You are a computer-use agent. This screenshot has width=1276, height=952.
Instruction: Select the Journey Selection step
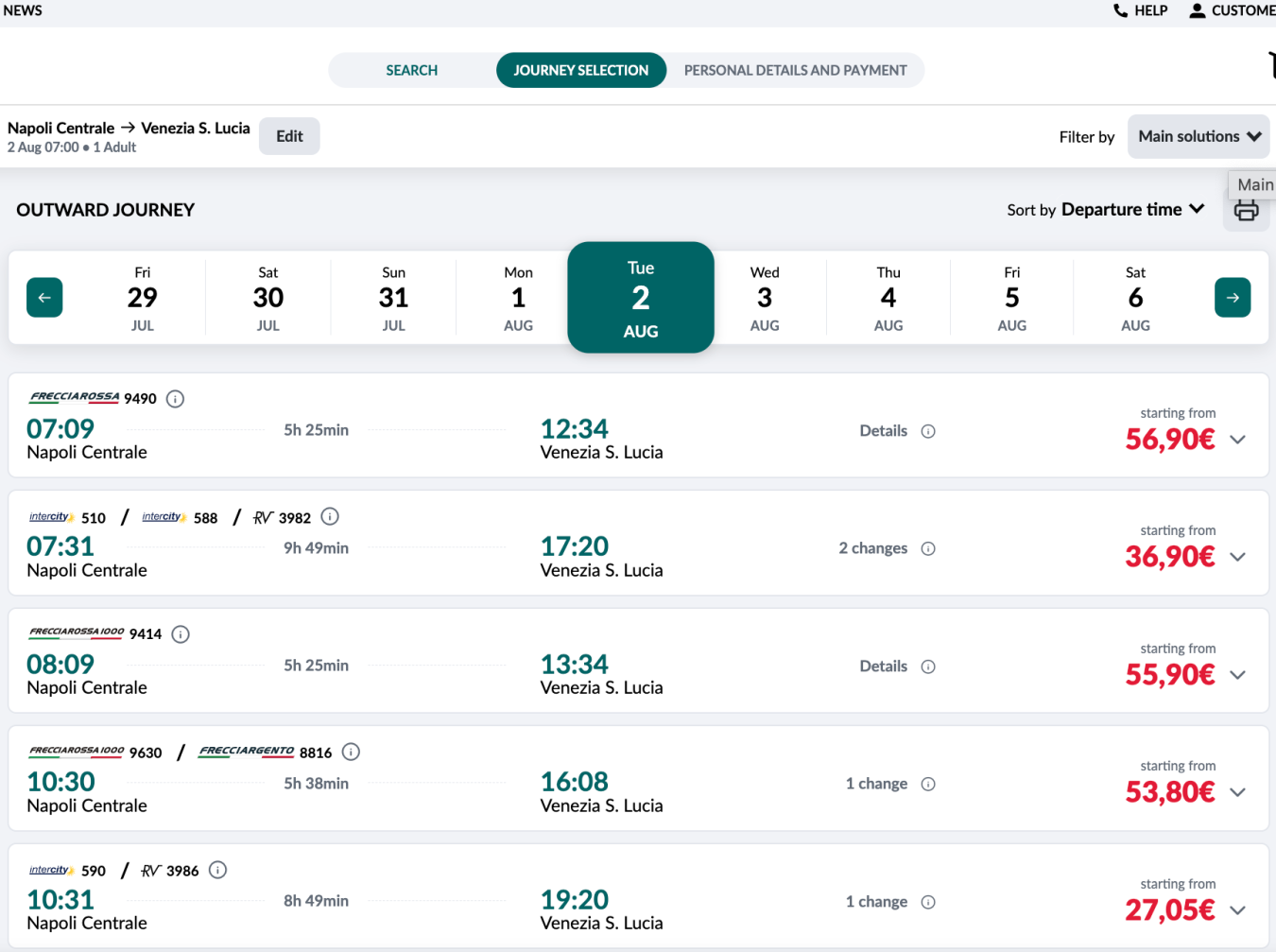click(x=581, y=70)
